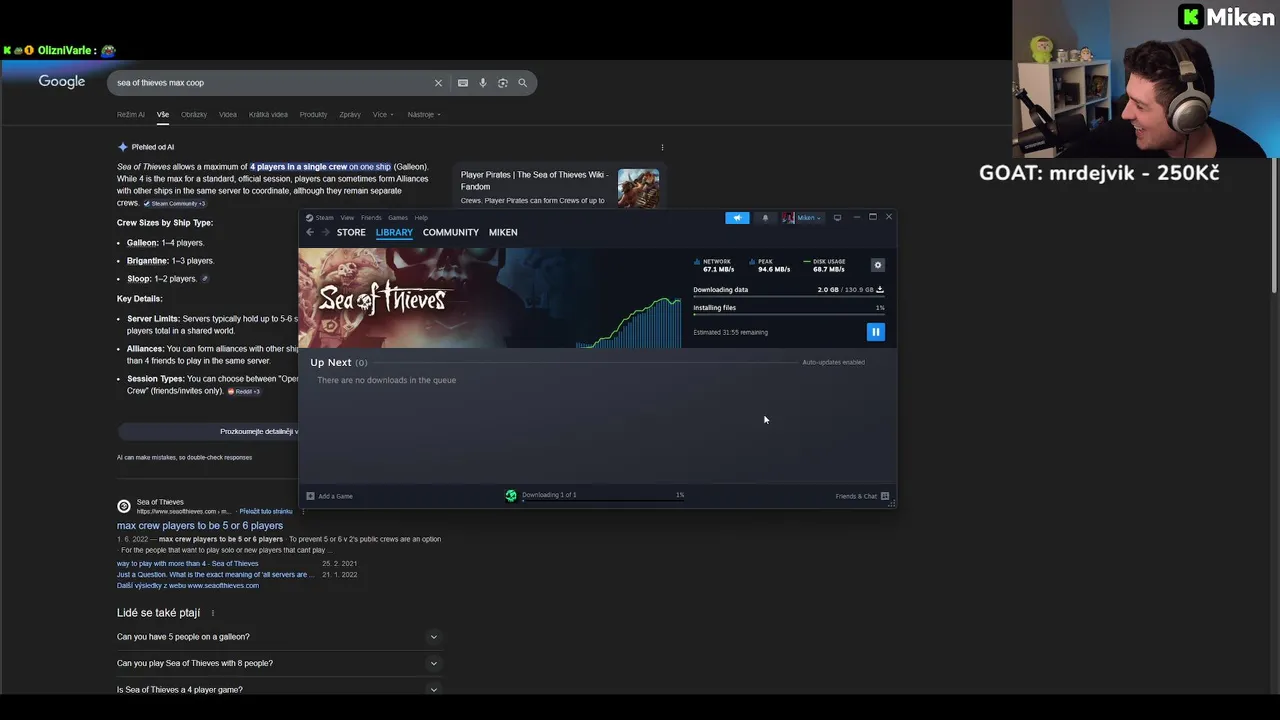This screenshot has height=720, width=1280.
Task: Expand the Více dropdown in Google tabs
Action: coord(383,114)
